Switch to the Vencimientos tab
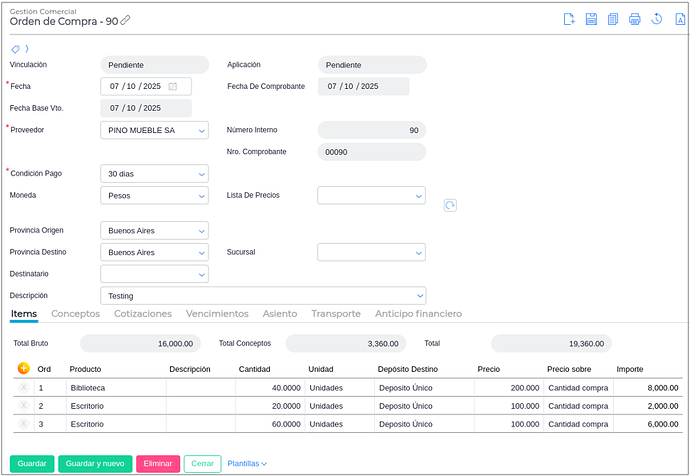Image resolution: width=690 pixels, height=476 pixels. (217, 314)
